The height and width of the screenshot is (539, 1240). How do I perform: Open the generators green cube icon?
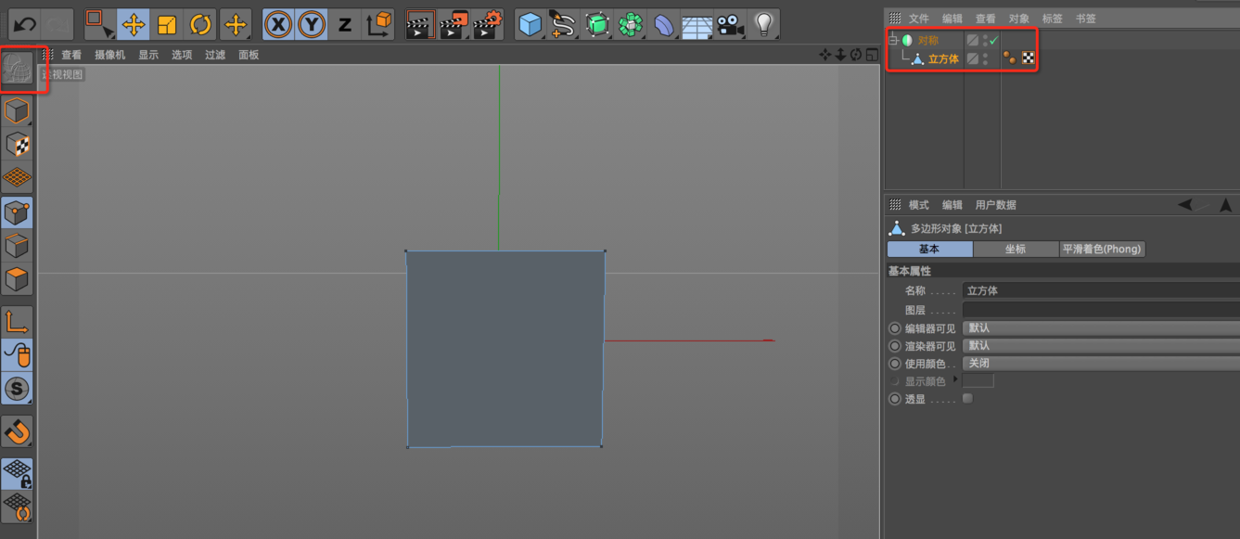[597, 24]
